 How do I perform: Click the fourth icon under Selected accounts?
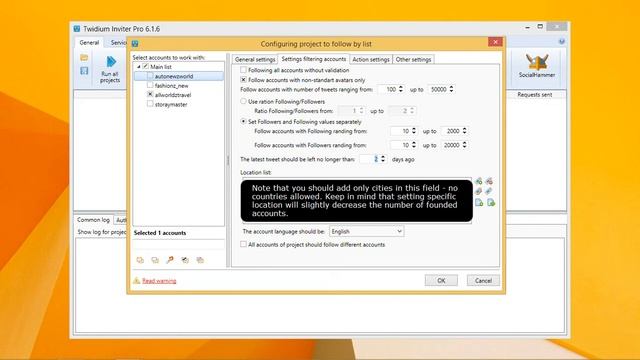pos(185,260)
